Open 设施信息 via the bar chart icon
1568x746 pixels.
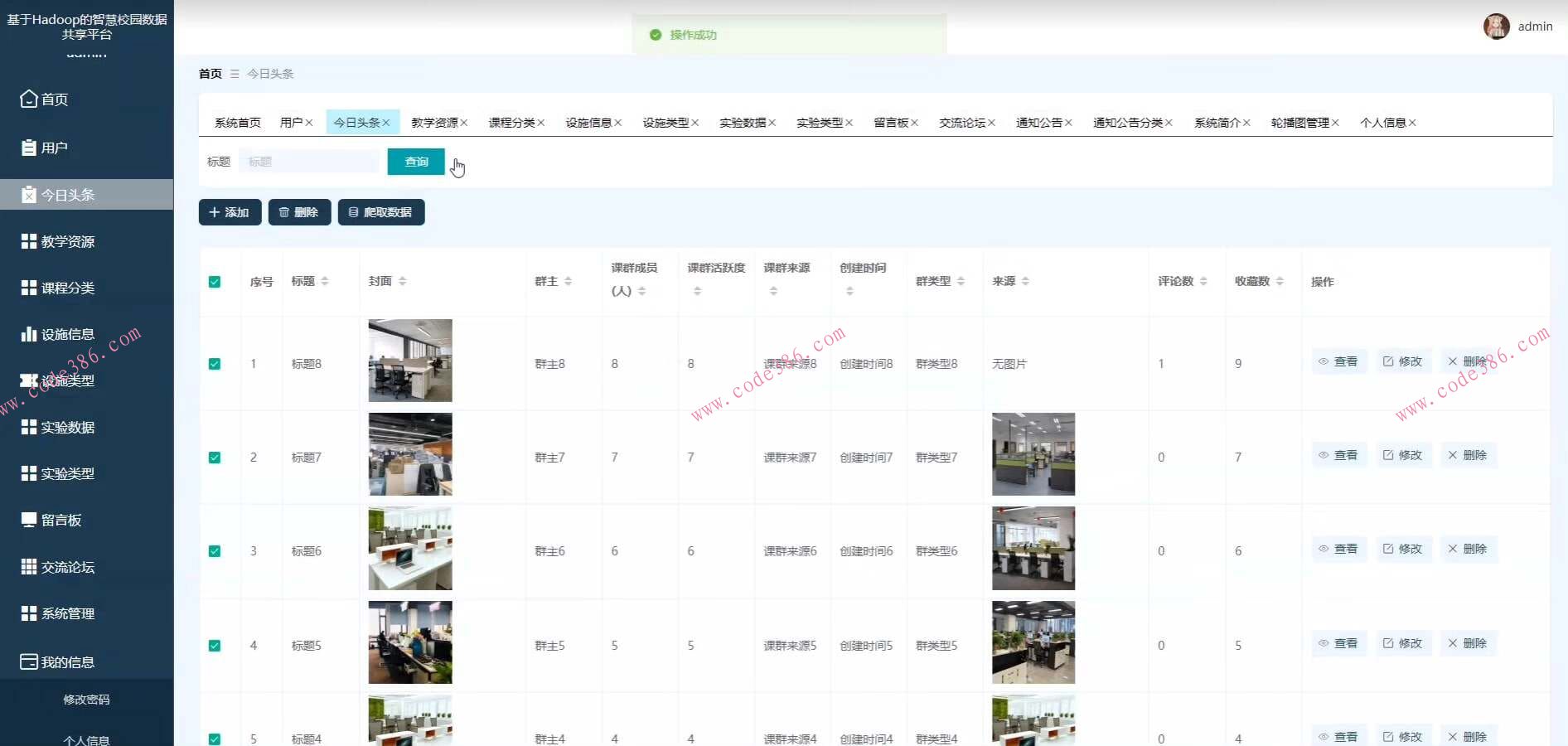coord(68,334)
